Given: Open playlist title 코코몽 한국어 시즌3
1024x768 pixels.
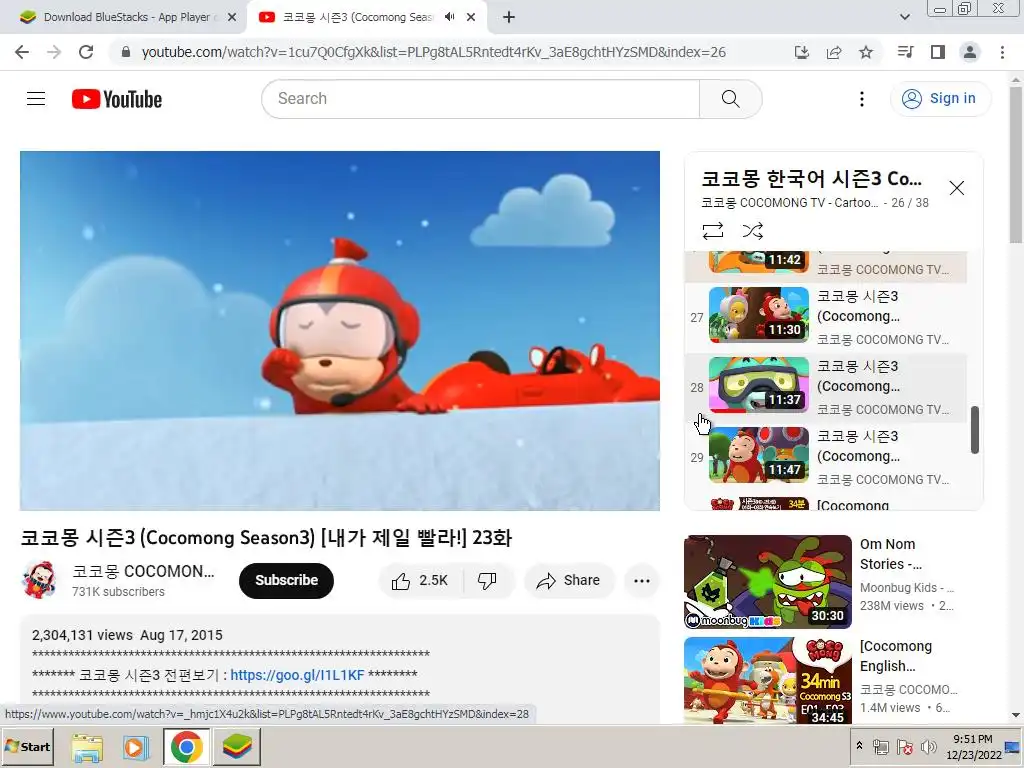Looking at the screenshot, I should pyautogui.click(x=812, y=178).
